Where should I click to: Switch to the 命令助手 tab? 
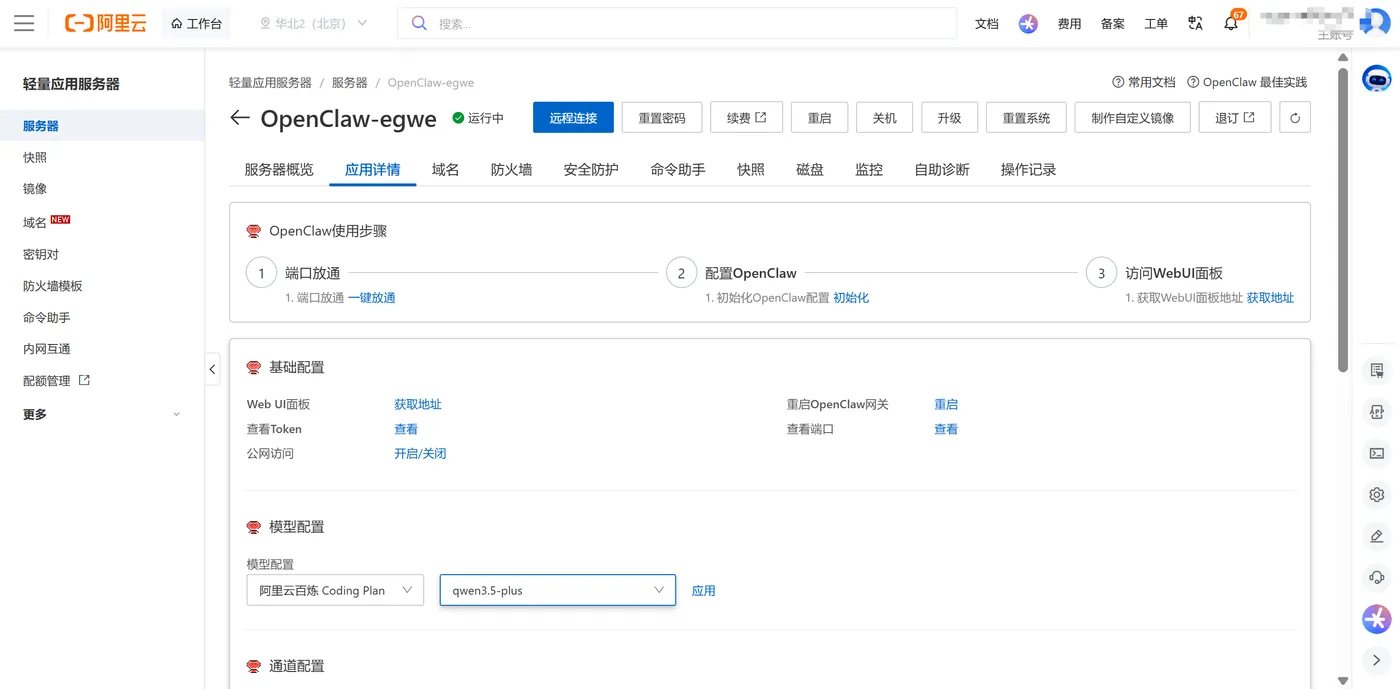click(x=678, y=170)
